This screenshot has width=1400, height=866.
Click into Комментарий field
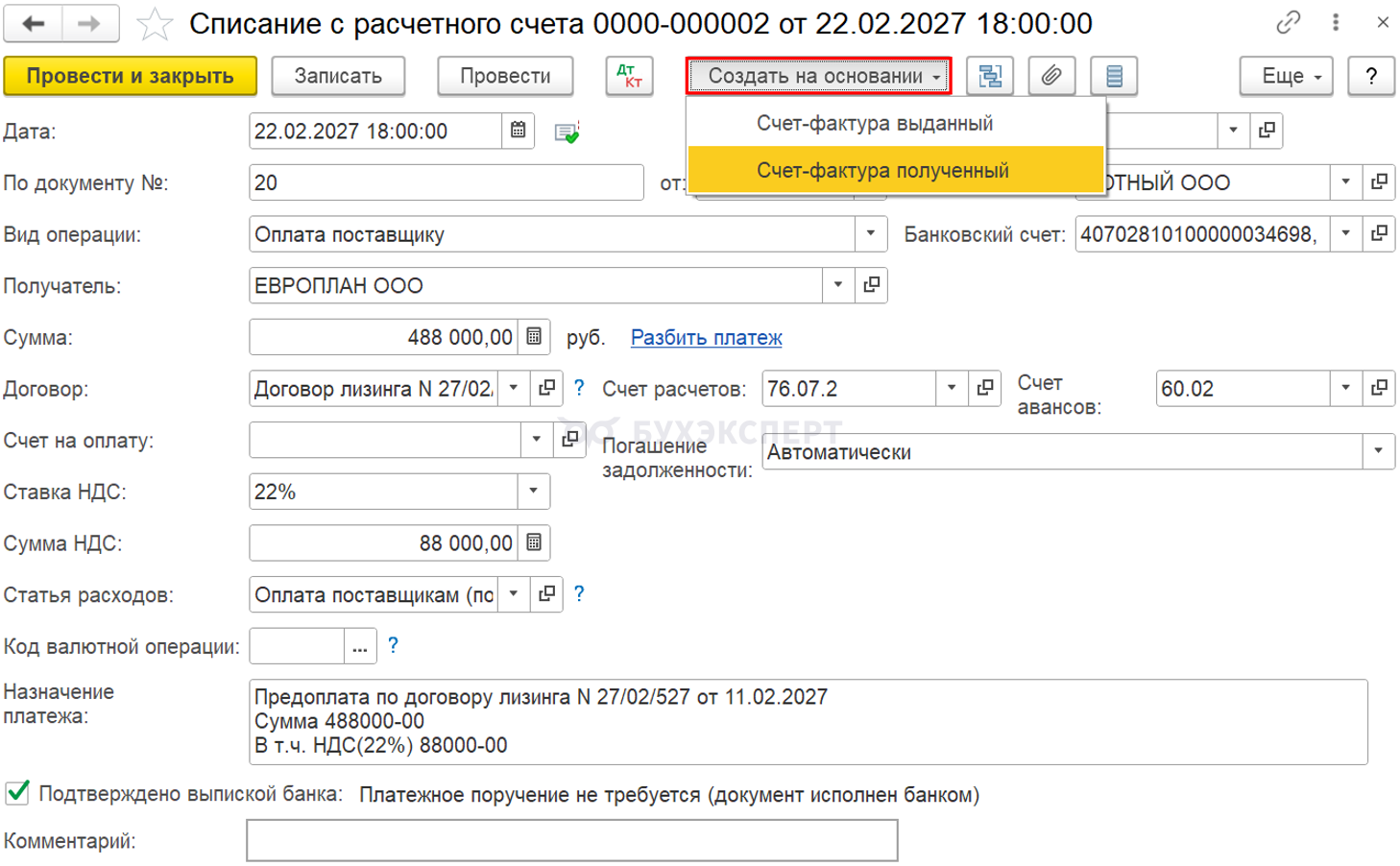(572, 840)
